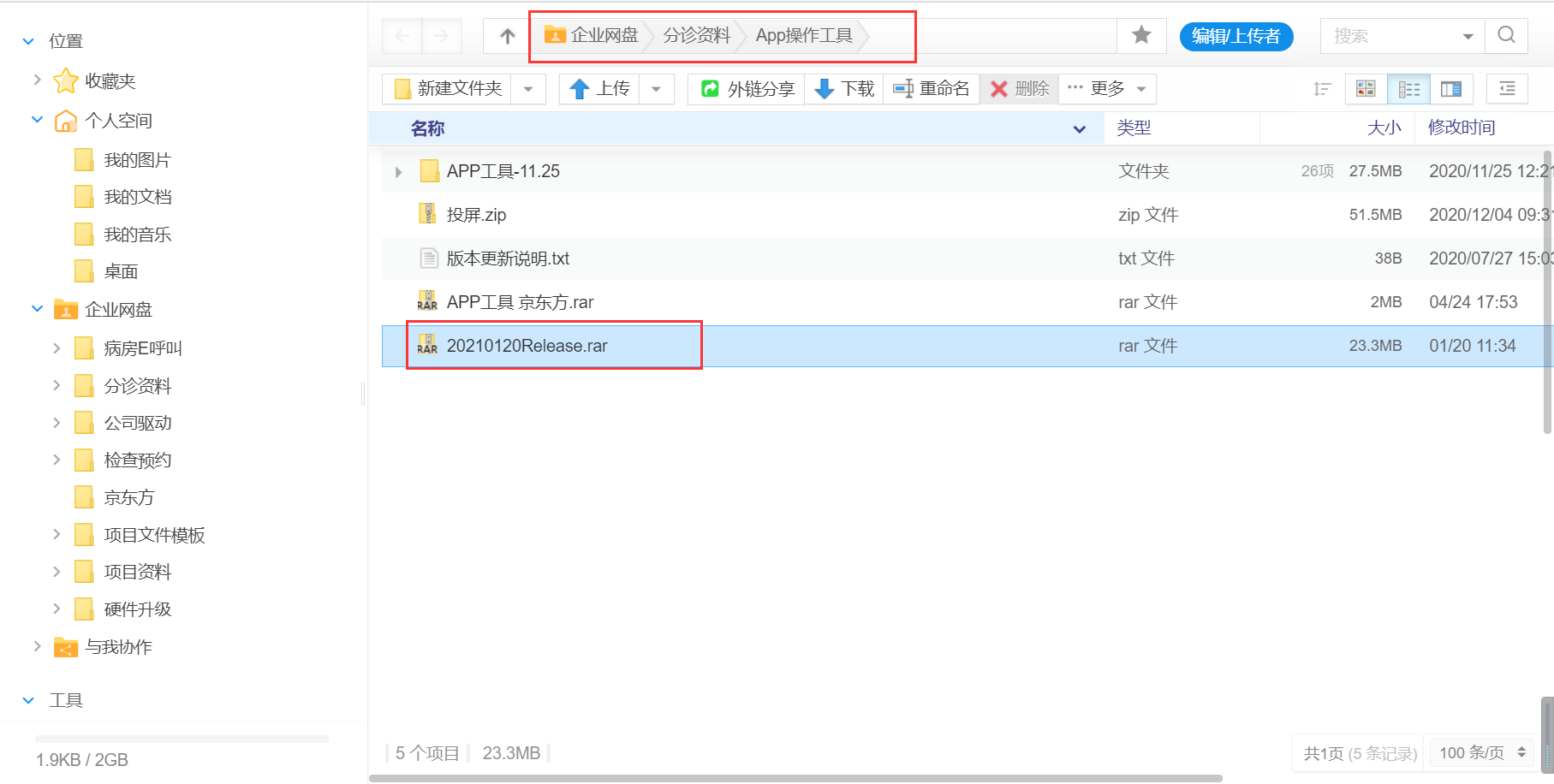
Task: Open 我的图片 folder in sidebar
Action: tap(138, 160)
